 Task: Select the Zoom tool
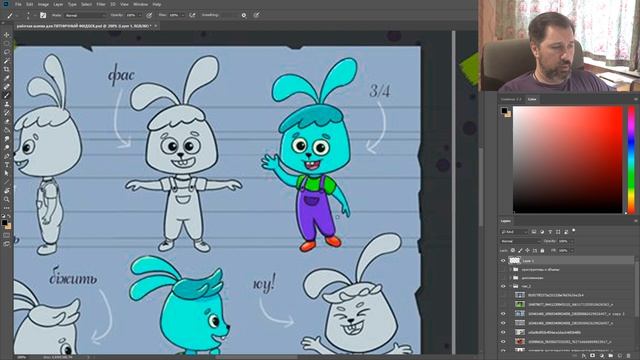(x=7, y=199)
